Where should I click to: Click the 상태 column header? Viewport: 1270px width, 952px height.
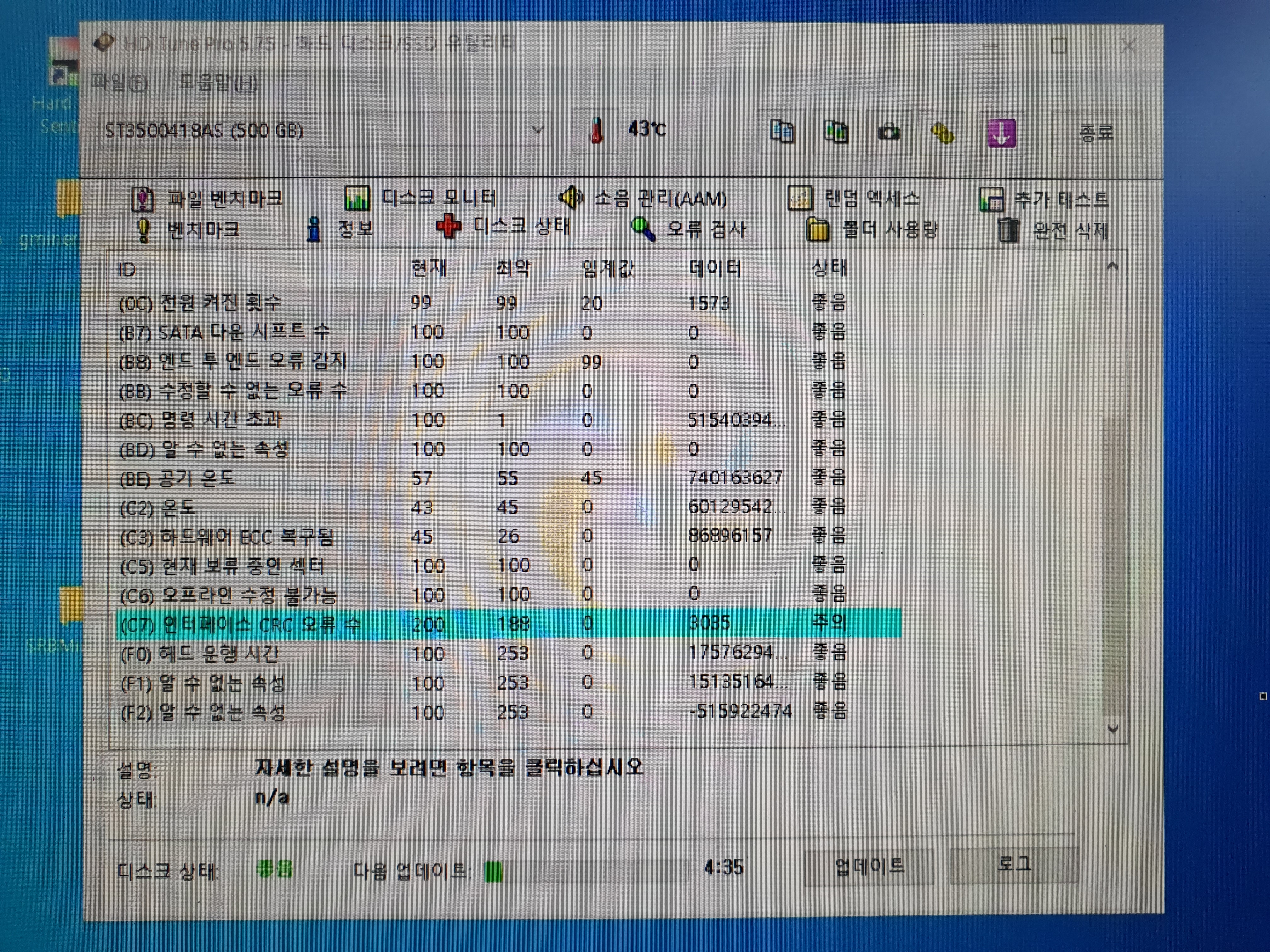829,268
